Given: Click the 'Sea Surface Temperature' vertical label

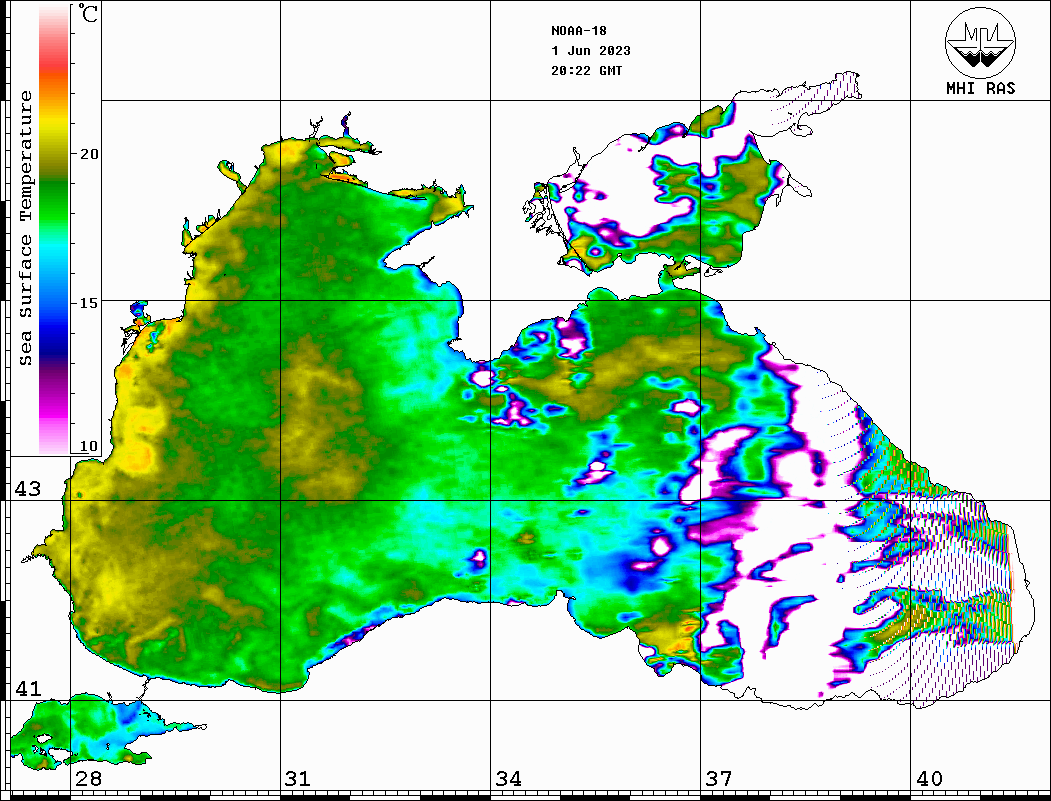Looking at the screenshot, I should [25, 228].
